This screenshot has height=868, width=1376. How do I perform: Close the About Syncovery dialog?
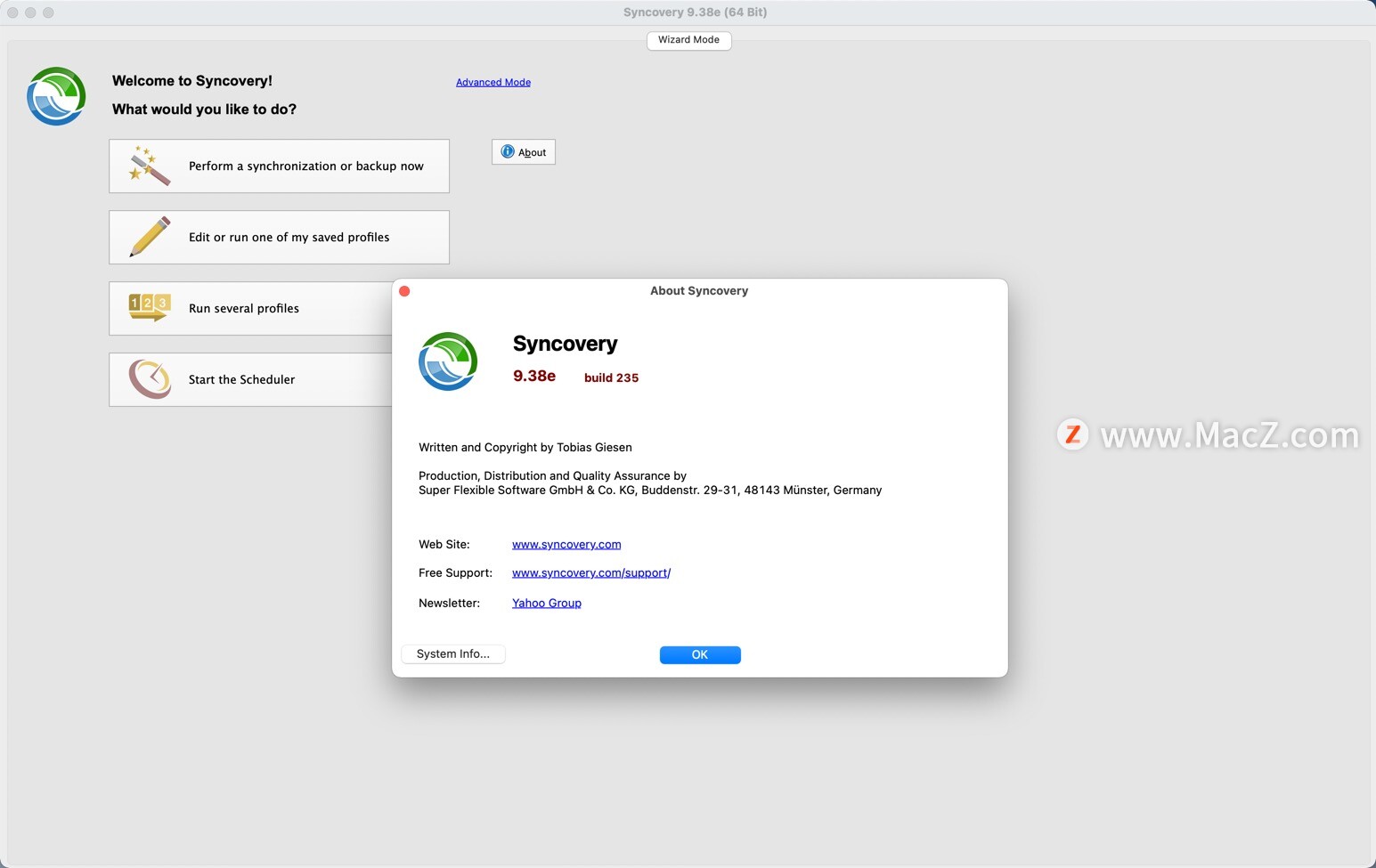[404, 291]
